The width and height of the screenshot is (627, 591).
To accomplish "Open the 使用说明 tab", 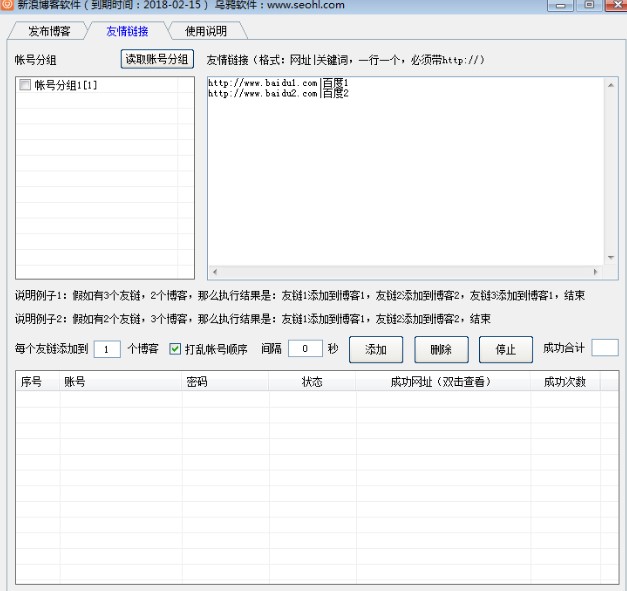I will [205, 31].
